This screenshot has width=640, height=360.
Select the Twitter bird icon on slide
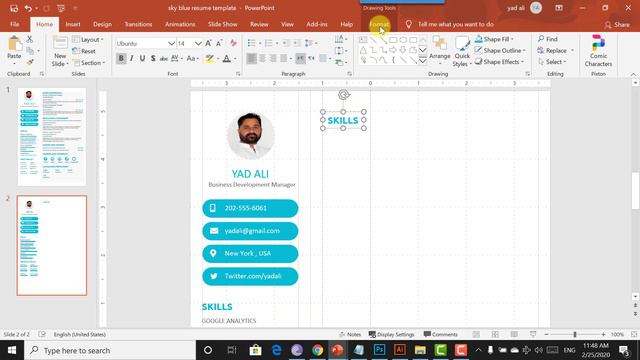click(x=213, y=276)
